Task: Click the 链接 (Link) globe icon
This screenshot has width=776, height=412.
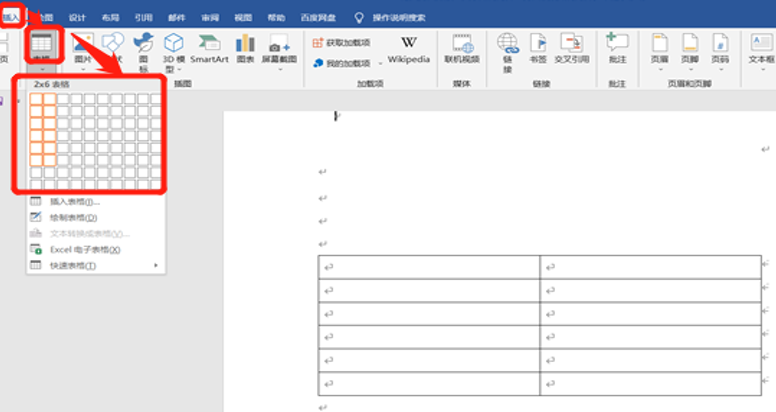Action: click(508, 43)
